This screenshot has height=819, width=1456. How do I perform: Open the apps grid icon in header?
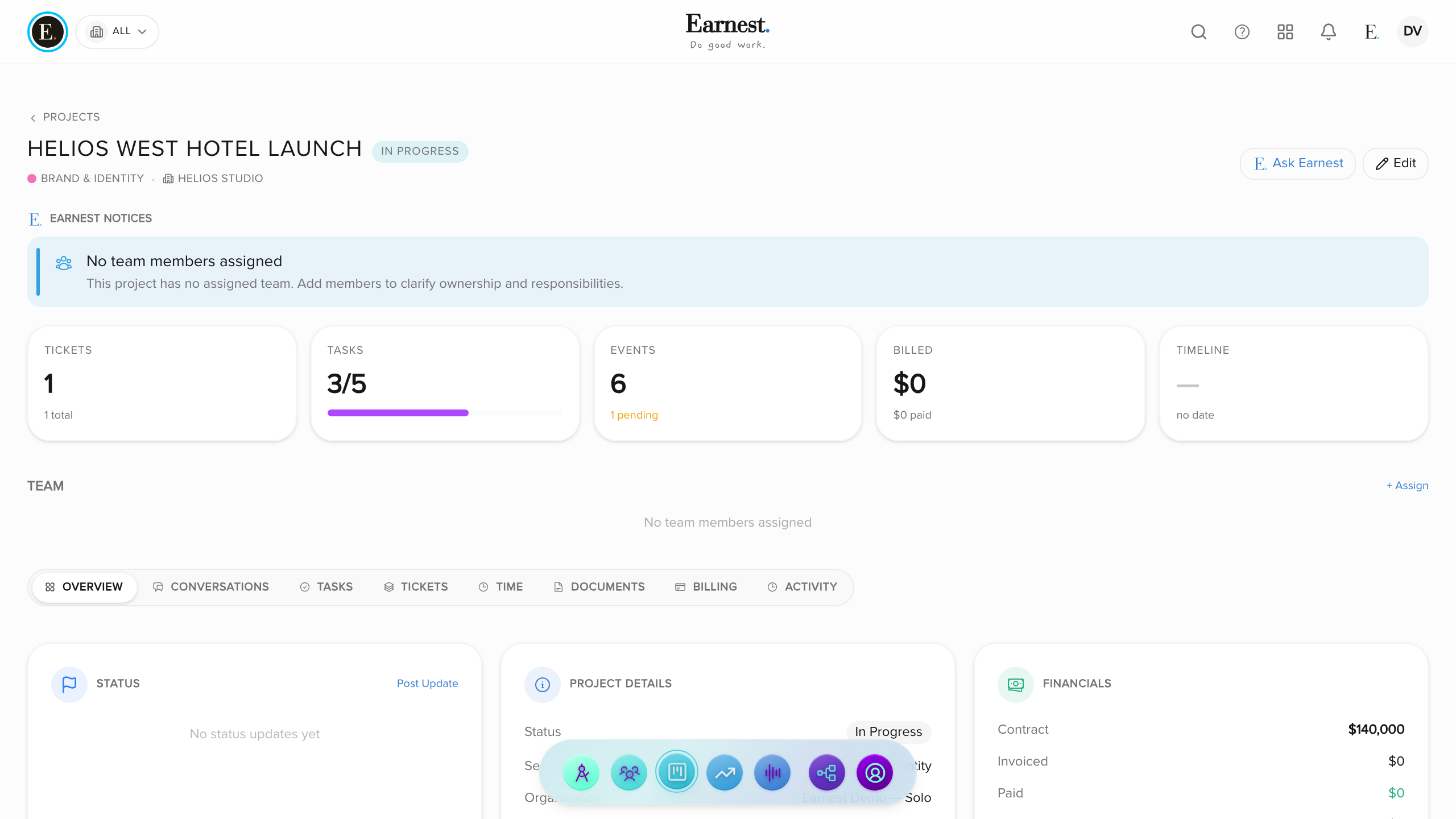point(1285,32)
